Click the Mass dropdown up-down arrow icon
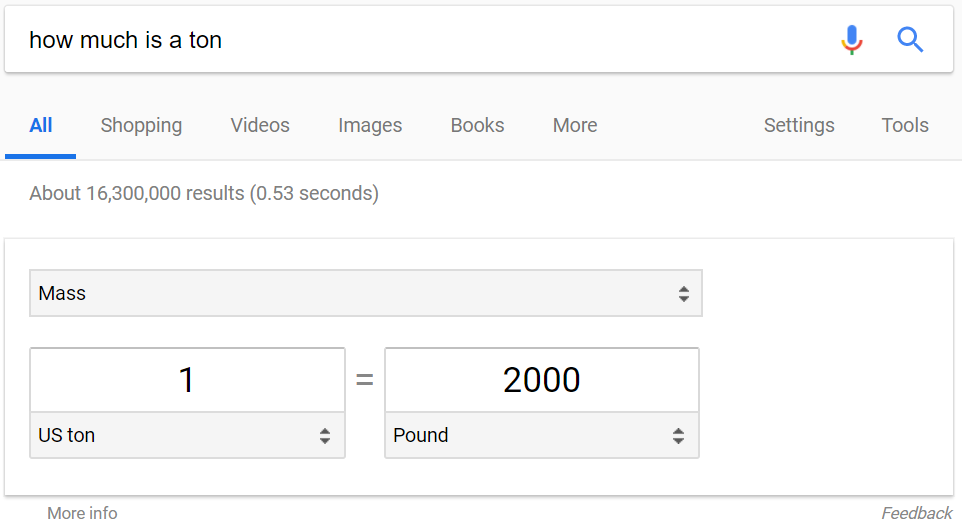The height and width of the screenshot is (530, 962). pyautogui.click(x=683, y=294)
